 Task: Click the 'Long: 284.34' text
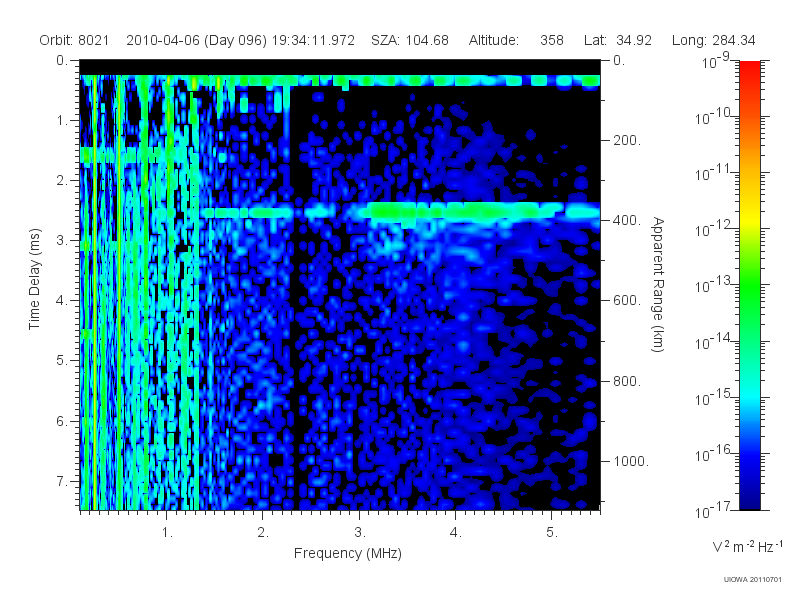[x=713, y=40]
